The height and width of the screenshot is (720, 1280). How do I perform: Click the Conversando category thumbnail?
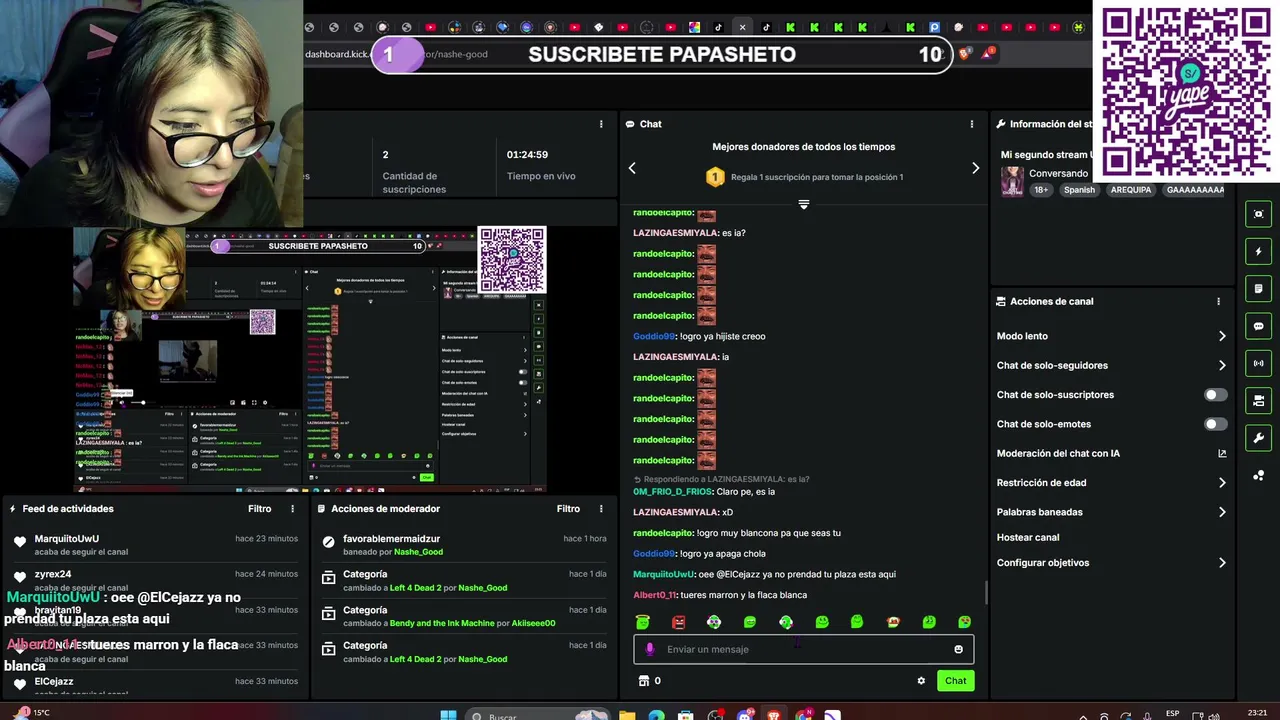[1012, 181]
